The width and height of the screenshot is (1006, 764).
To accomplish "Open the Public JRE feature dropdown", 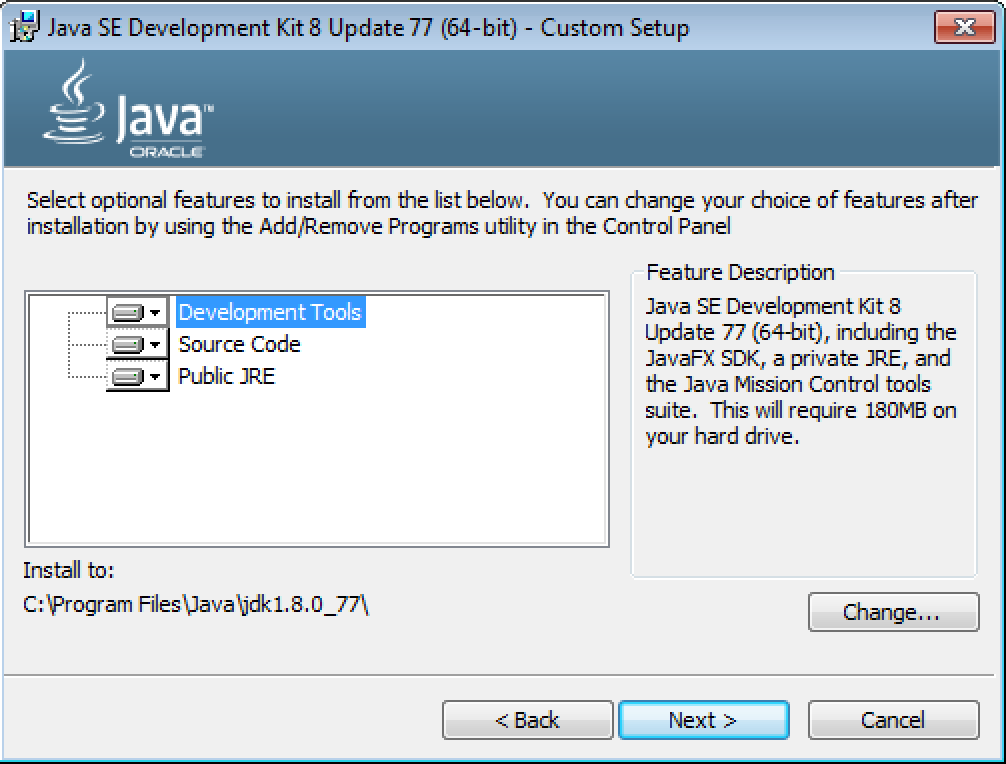I will pyautogui.click(x=137, y=377).
